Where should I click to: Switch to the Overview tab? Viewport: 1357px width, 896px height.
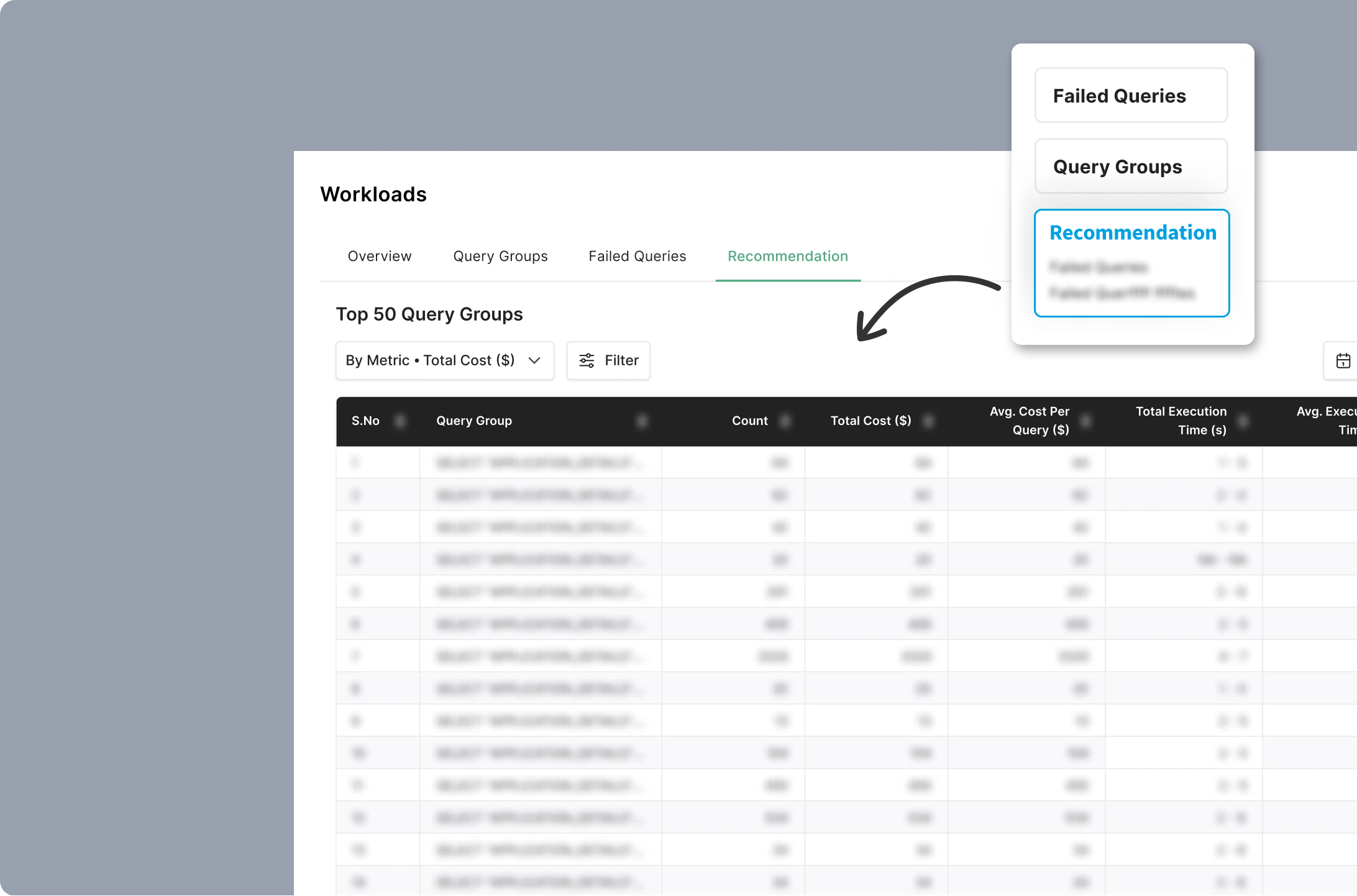click(x=380, y=256)
